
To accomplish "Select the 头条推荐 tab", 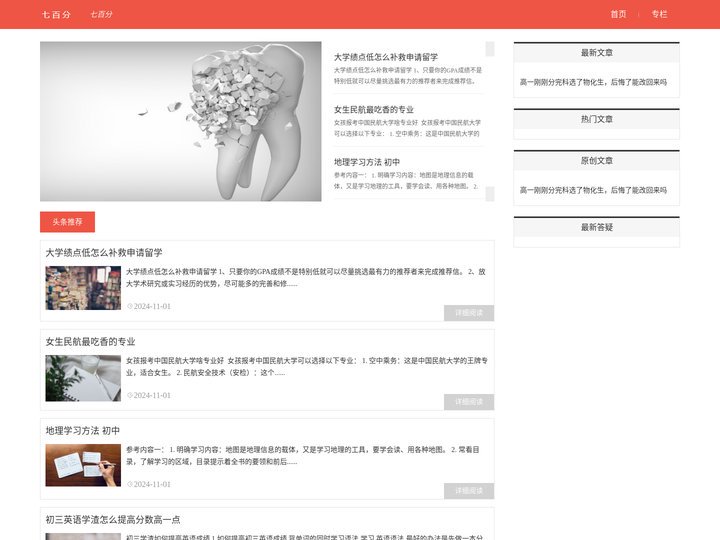I will tap(68, 222).
